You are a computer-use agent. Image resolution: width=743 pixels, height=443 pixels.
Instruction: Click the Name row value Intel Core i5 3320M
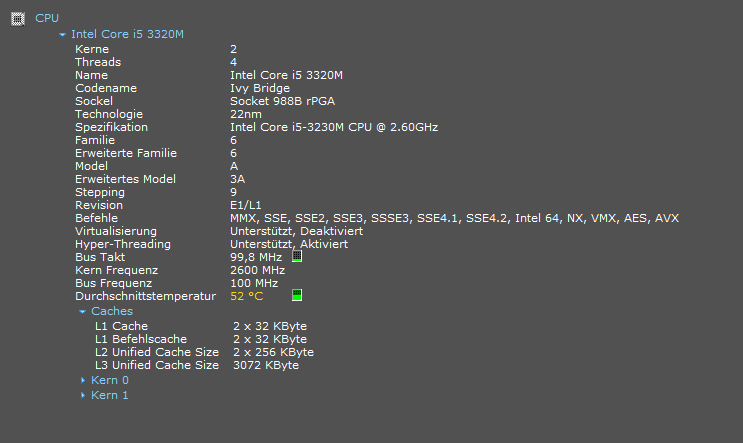pyautogui.click(x=286, y=75)
